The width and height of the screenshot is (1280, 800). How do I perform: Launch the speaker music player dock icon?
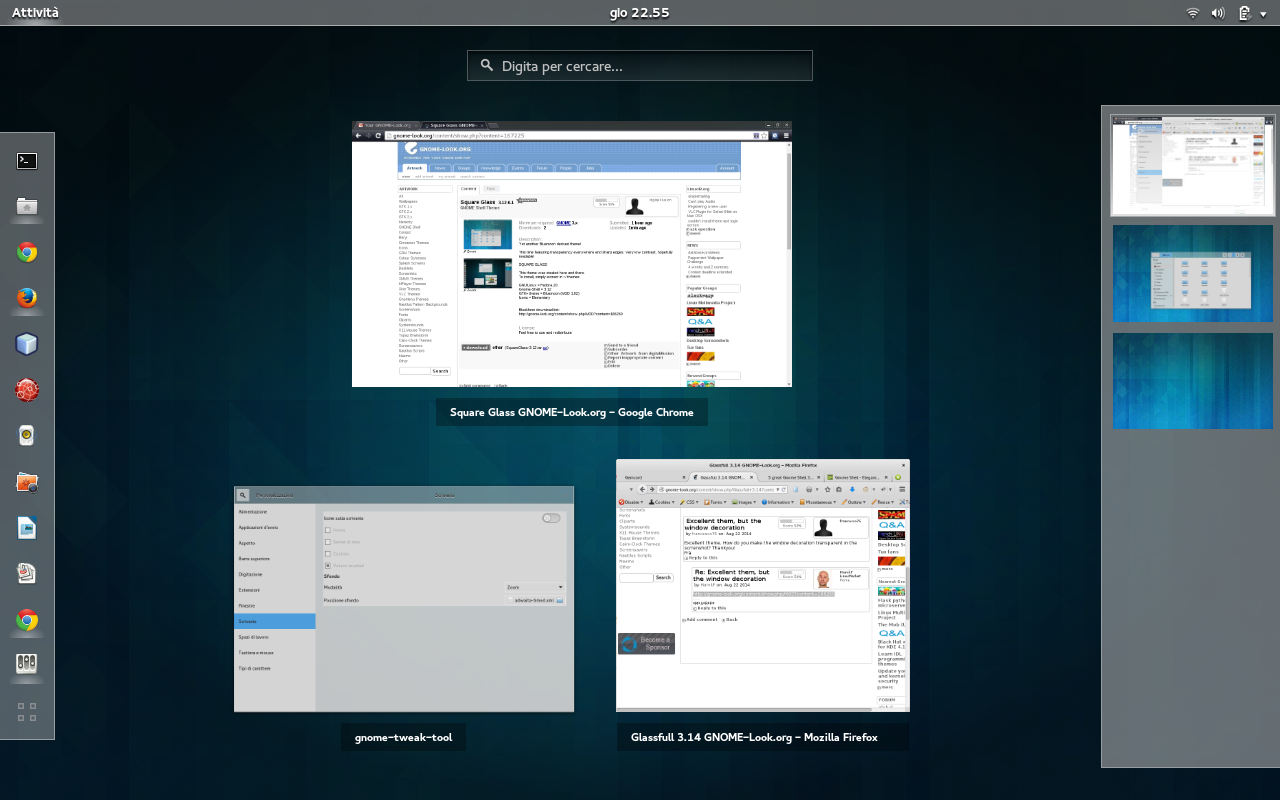point(27,436)
